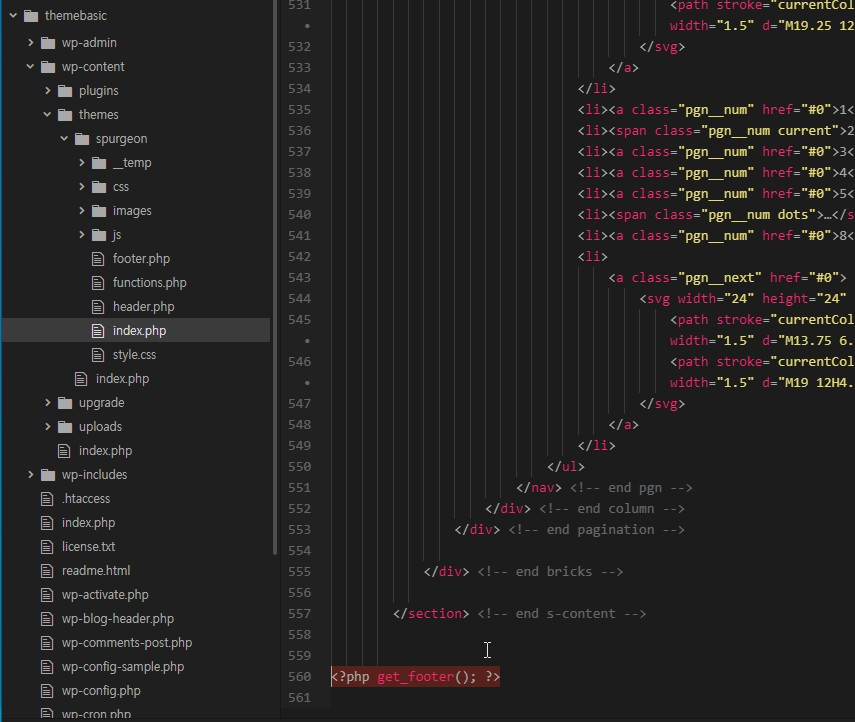This screenshot has height=722, width=855.
Task: Click the wp-activate.php file icon
Action: [47, 594]
